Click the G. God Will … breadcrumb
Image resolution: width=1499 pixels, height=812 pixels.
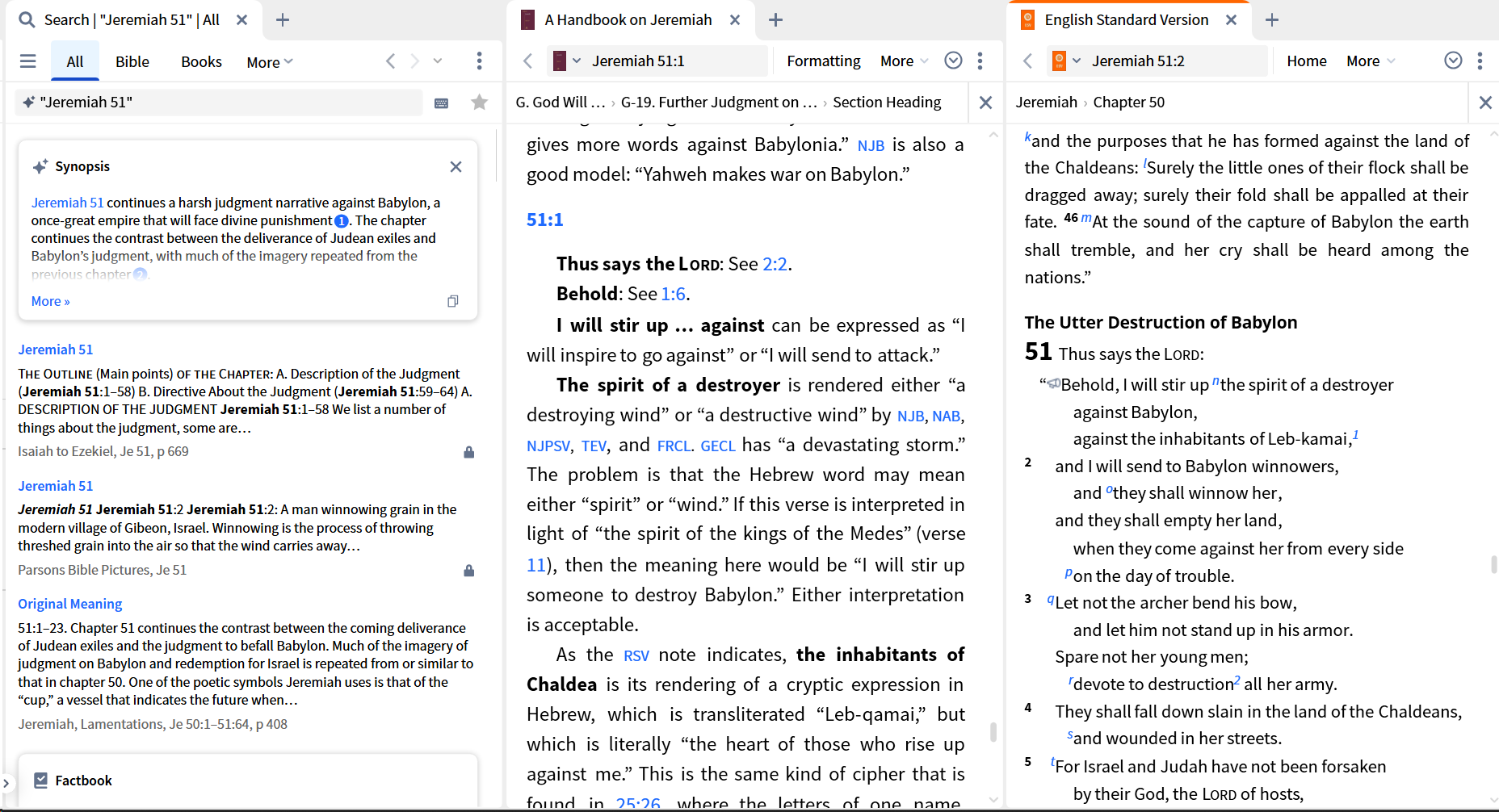[561, 103]
